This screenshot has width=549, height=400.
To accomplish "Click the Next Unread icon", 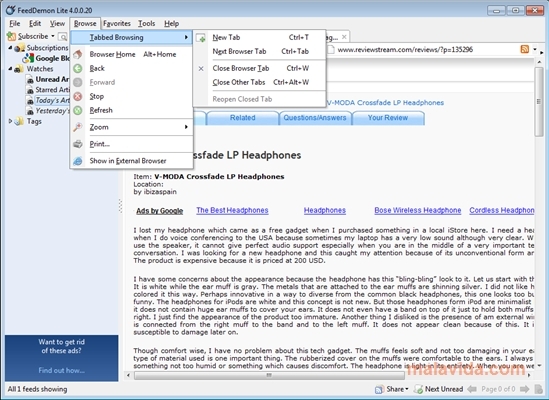I will coord(418,389).
